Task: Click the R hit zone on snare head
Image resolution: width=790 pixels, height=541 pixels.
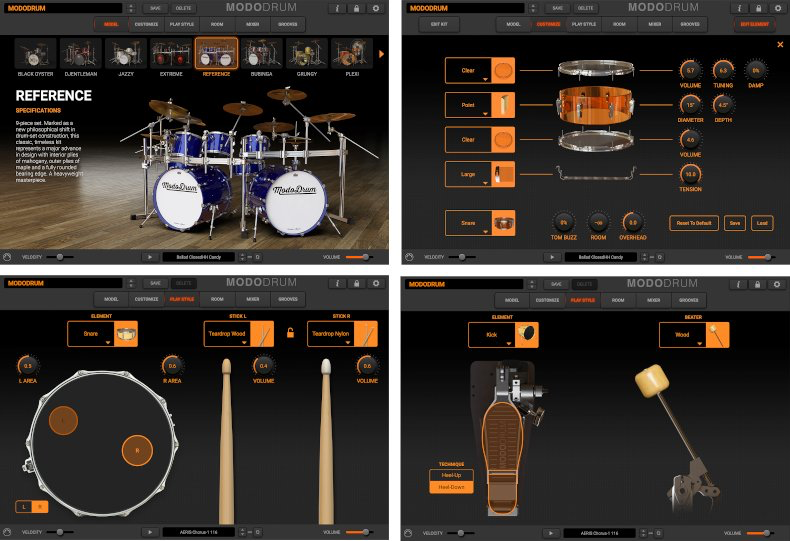Action: coord(136,450)
